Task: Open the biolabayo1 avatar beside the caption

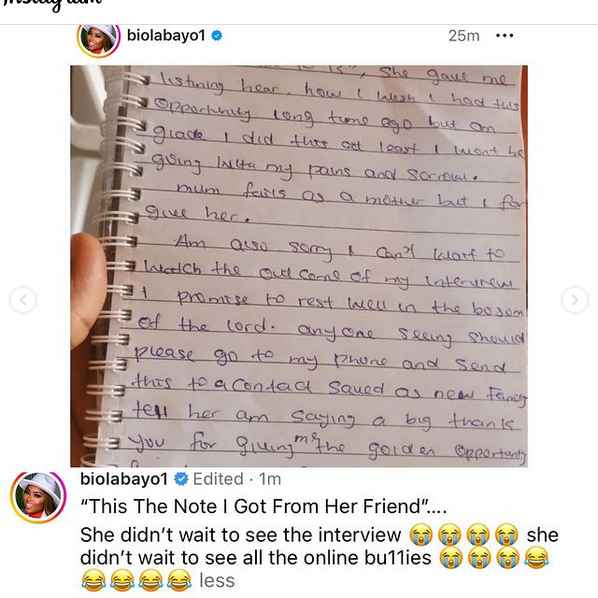Action: tap(38, 497)
